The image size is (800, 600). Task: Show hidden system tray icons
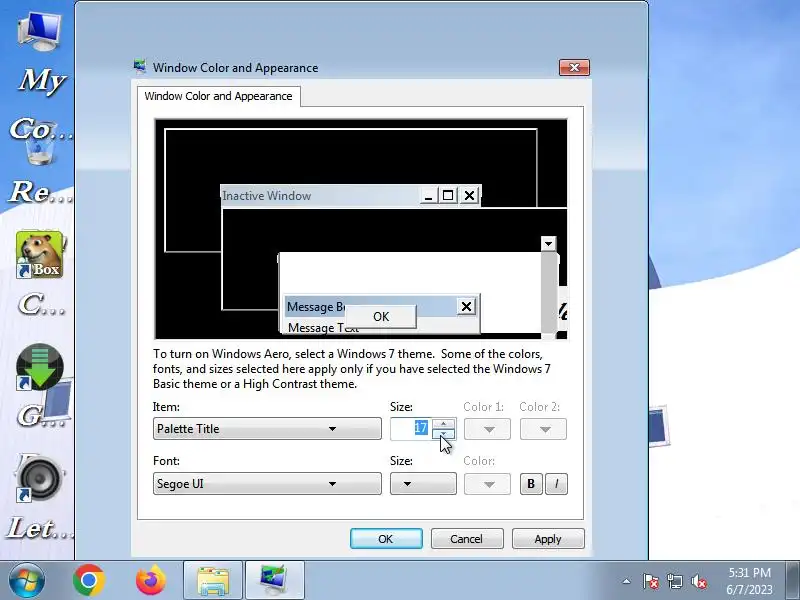(627, 581)
